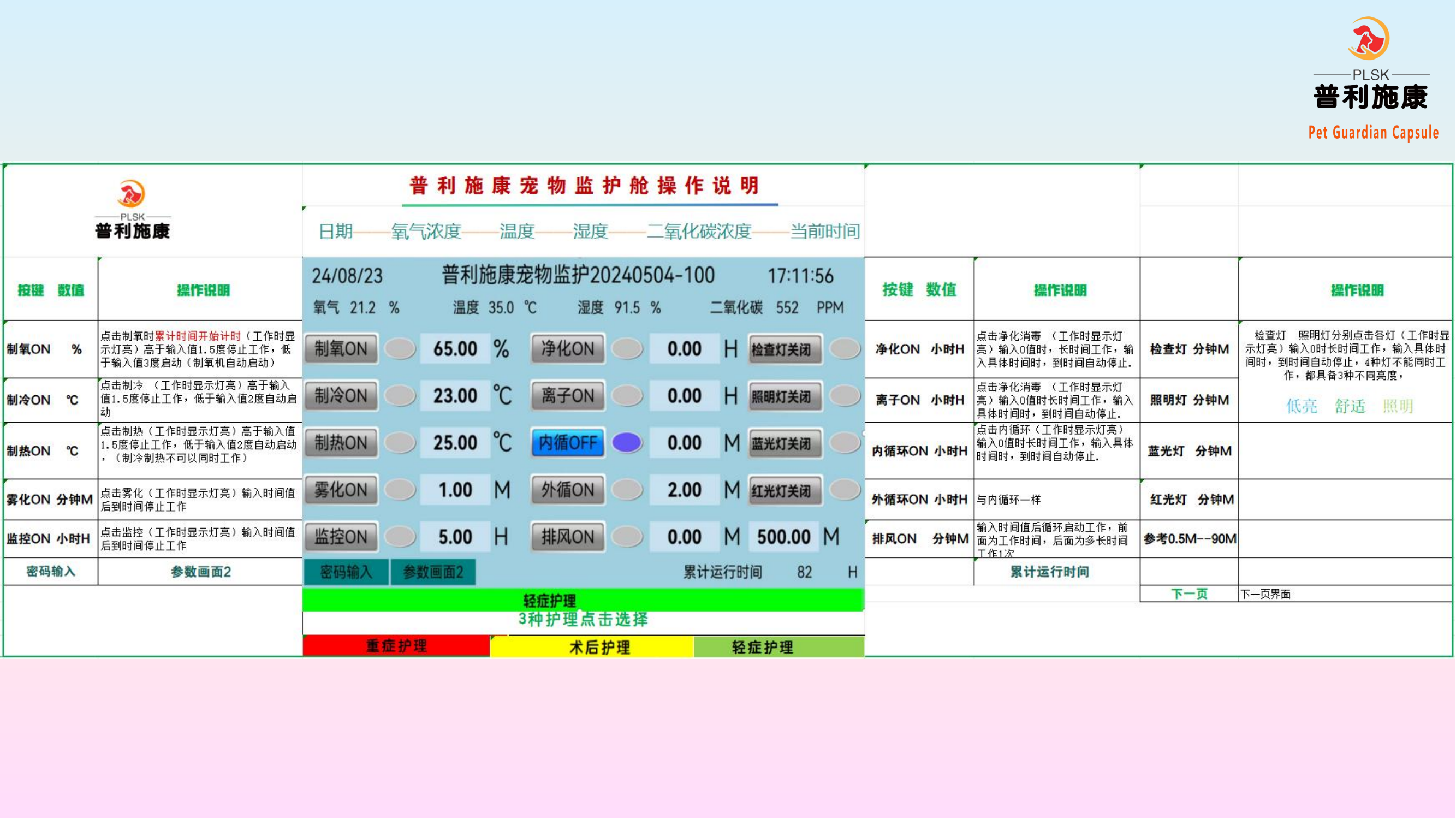Select the yellow 术后护理 care mode

tap(592, 646)
